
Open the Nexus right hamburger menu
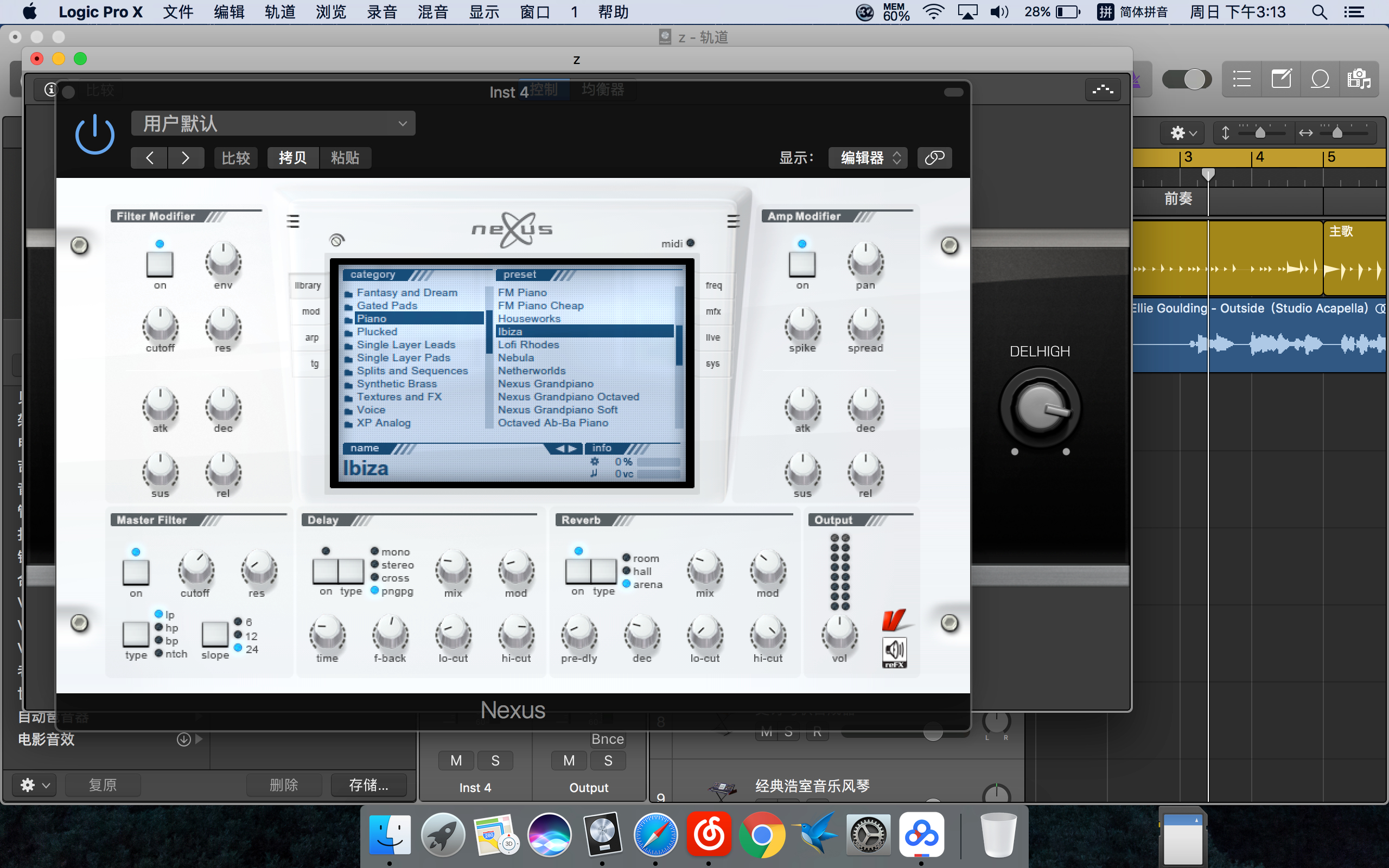click(x=733, y=221)
